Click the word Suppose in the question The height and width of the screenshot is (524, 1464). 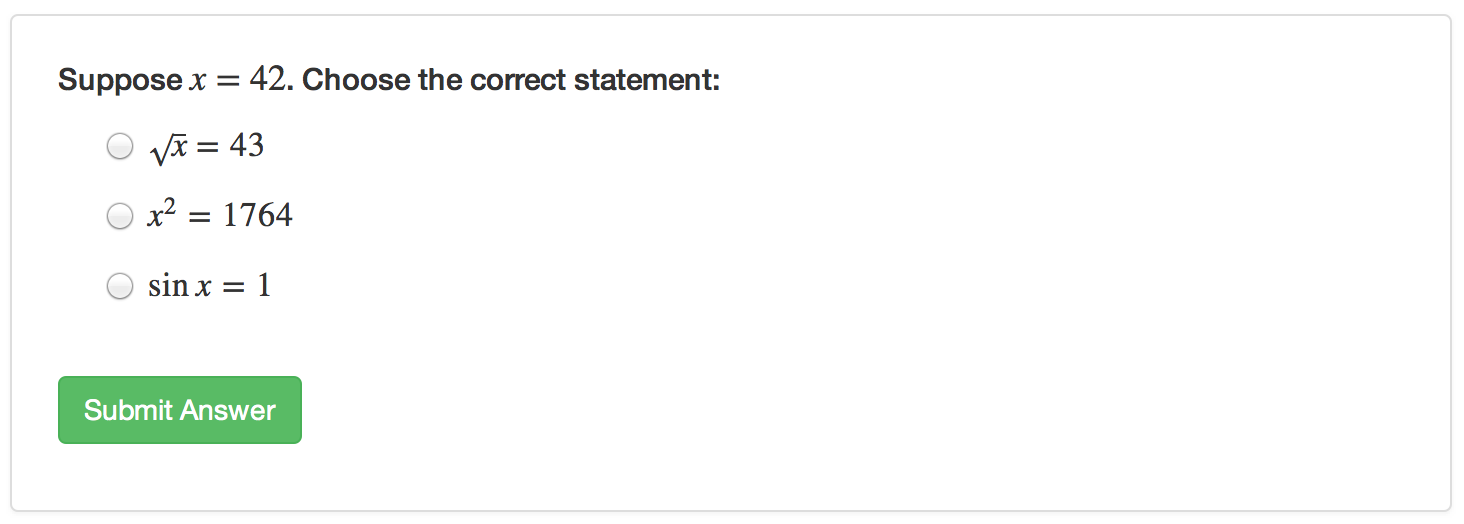click(x=119, y=80)
